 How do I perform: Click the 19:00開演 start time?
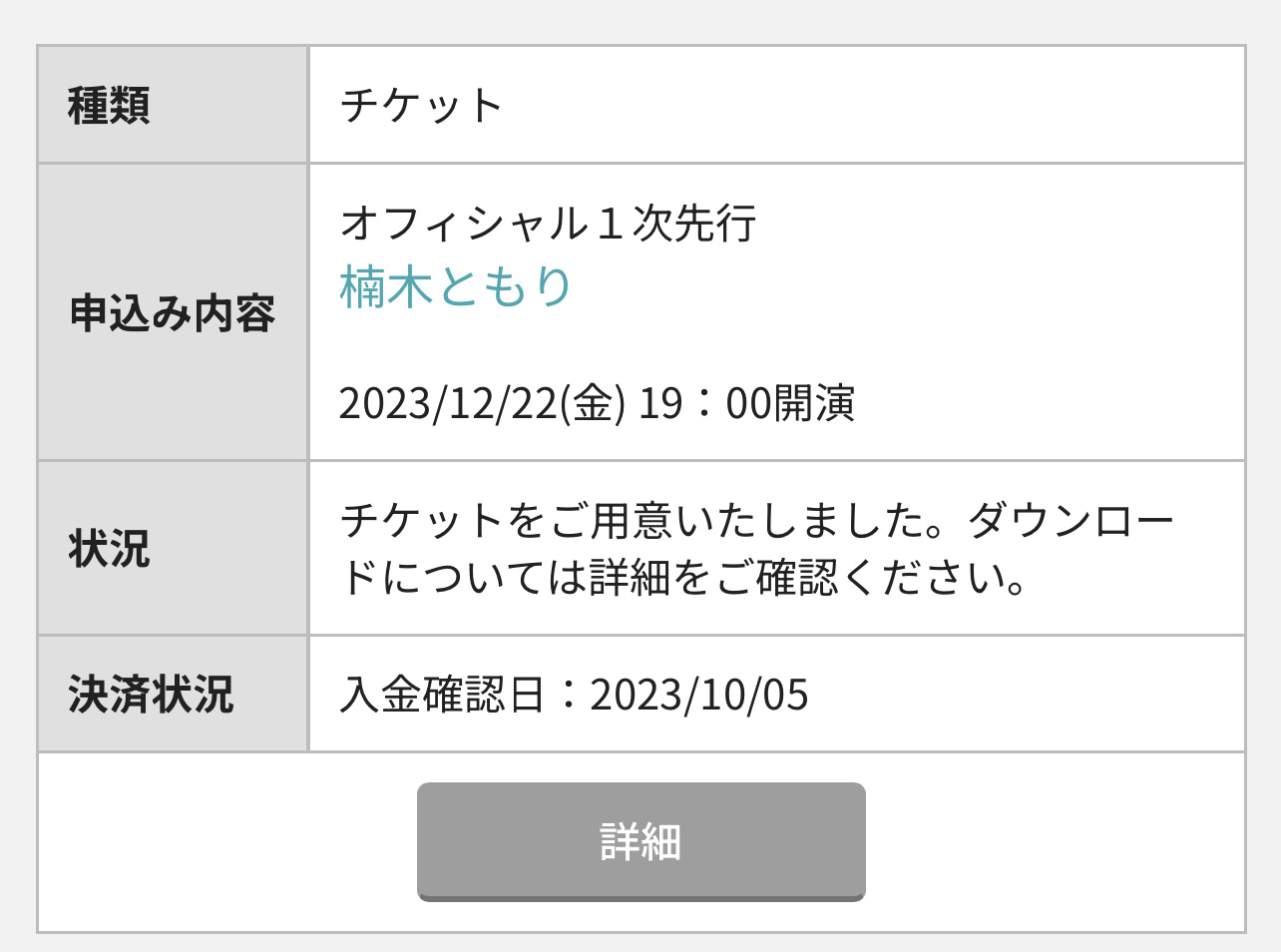point(746,403)
